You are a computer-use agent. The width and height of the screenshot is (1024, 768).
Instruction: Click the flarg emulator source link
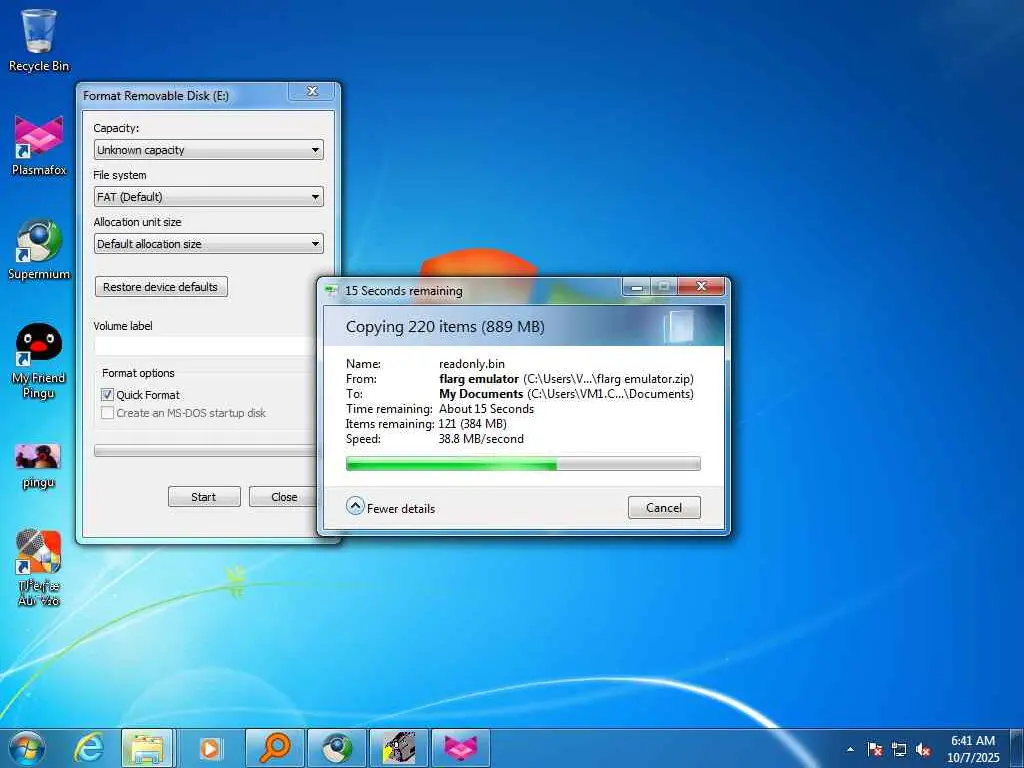coord(479,379)
